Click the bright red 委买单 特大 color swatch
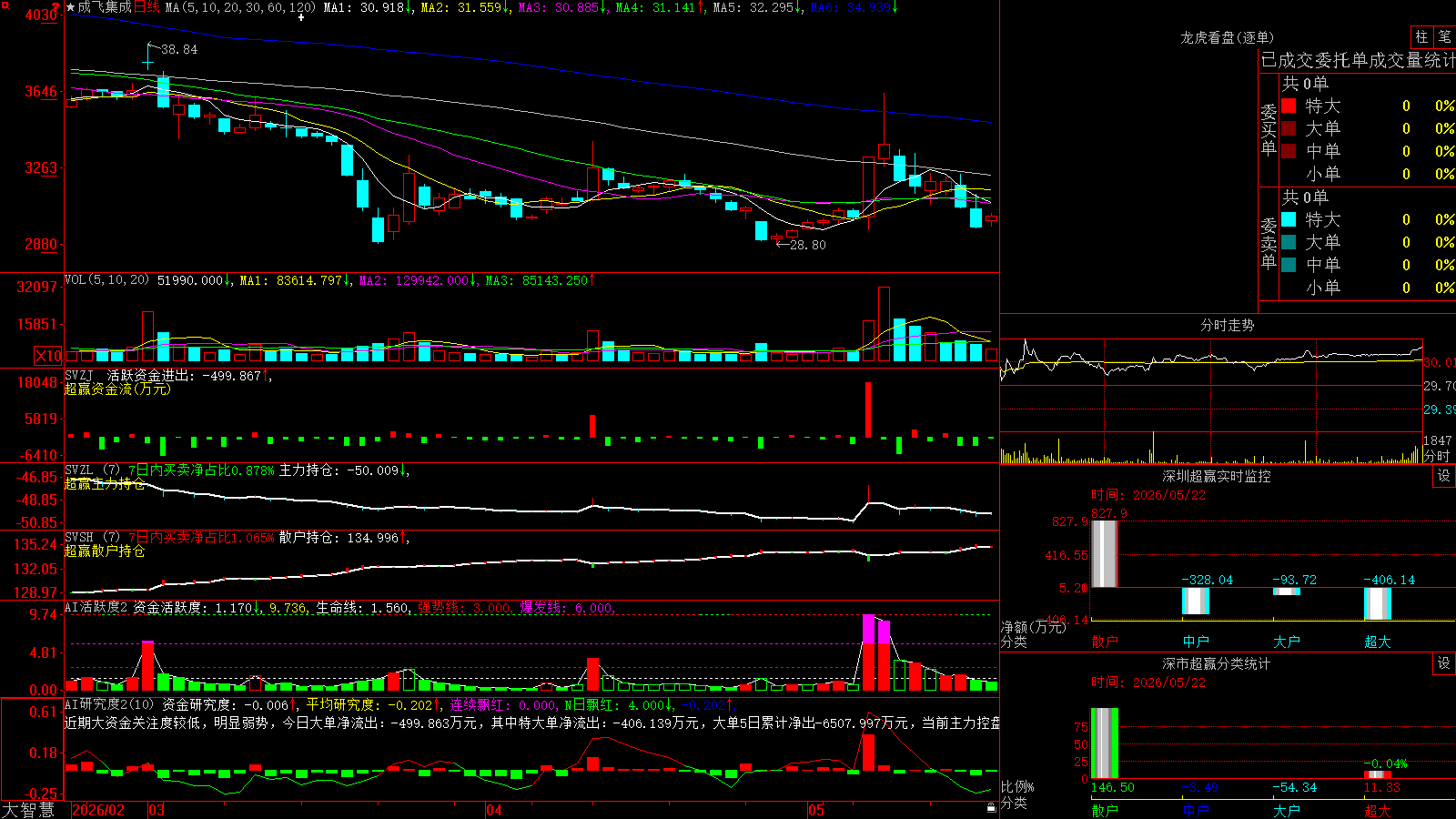 (1289, 106)
